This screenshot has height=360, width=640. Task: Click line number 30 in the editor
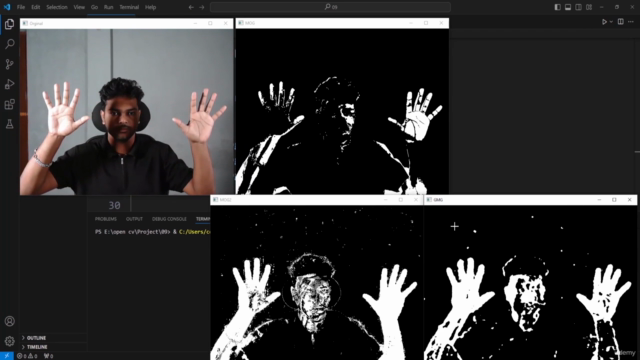[x=114, y=205]
